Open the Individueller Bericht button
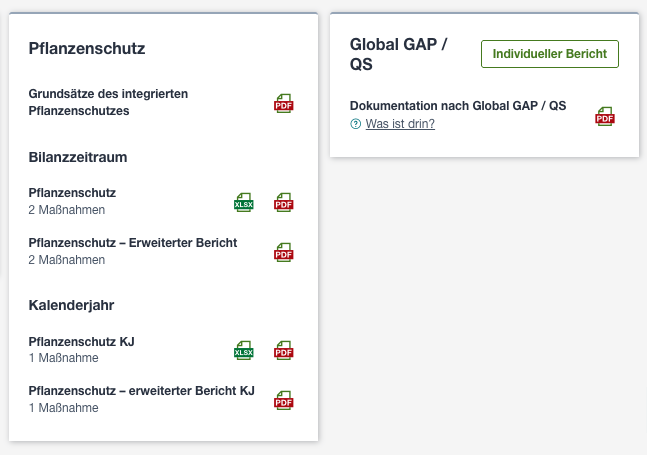 (550, 54)
